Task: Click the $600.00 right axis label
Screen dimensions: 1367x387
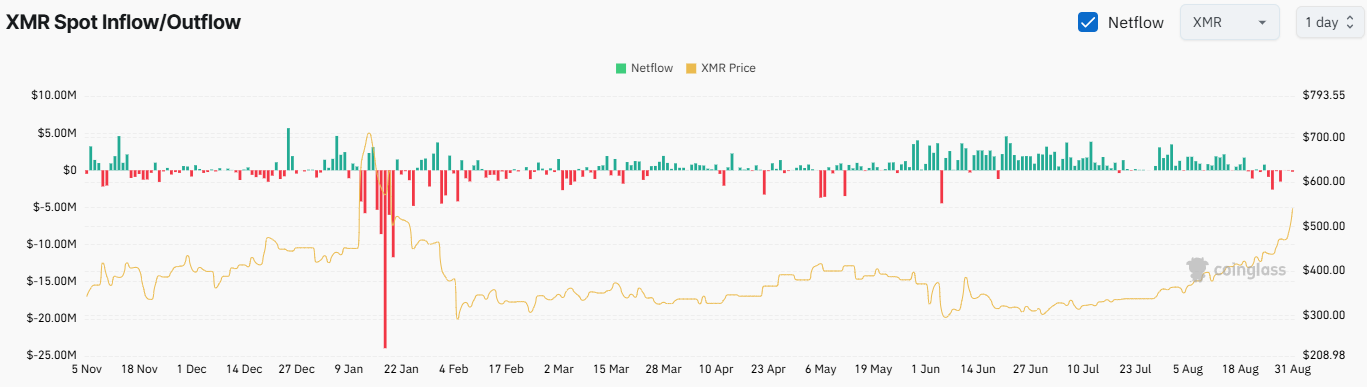Action: pyautogui.click(x=1323, y=181)
